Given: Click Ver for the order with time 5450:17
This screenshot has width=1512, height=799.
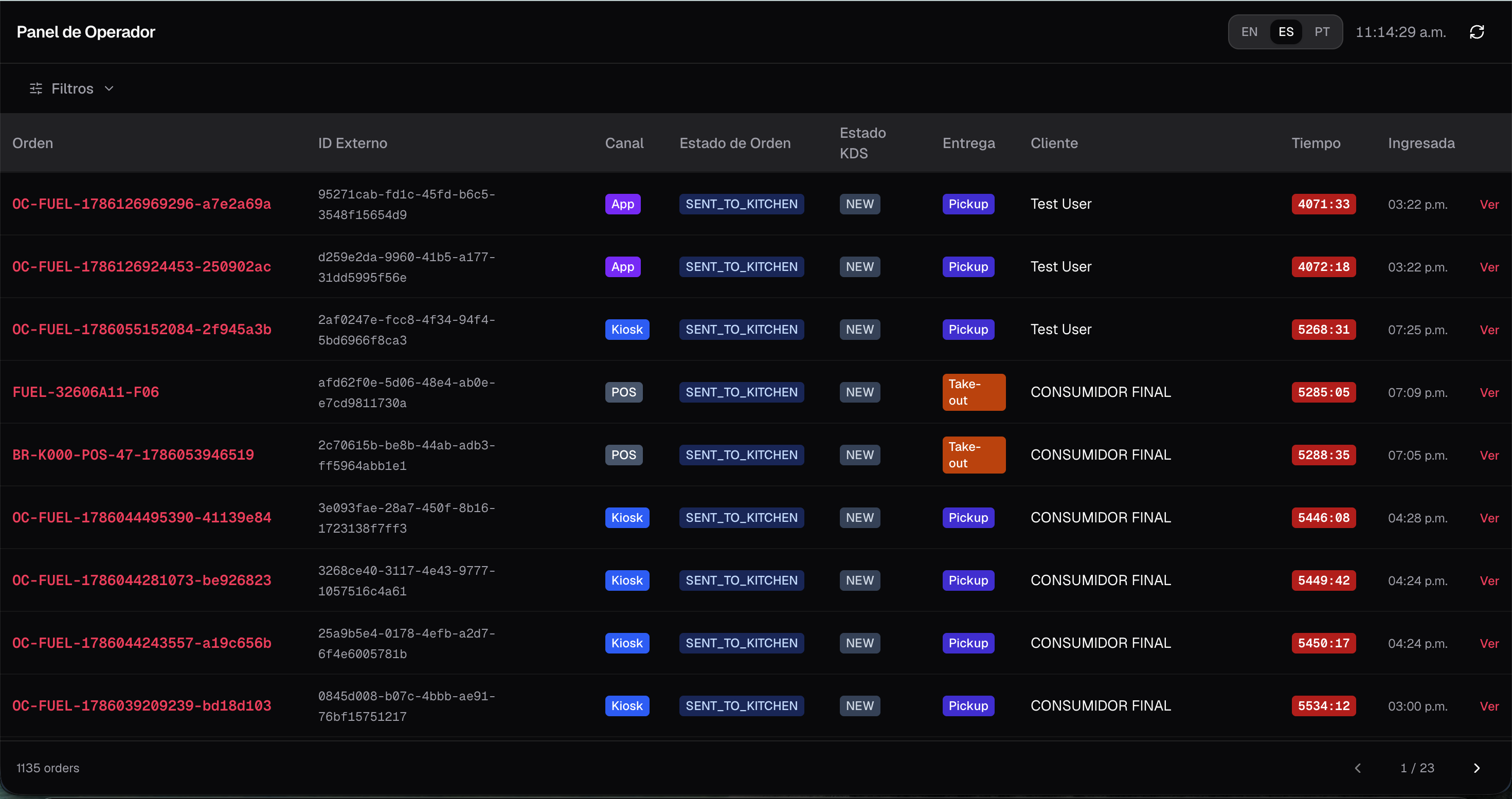Looking at the screenshot, I should click(x=1489, y=644).
